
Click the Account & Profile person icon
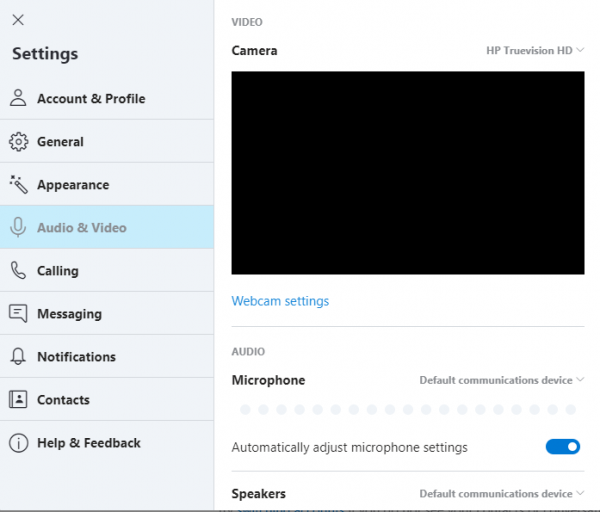pos(18,98)
